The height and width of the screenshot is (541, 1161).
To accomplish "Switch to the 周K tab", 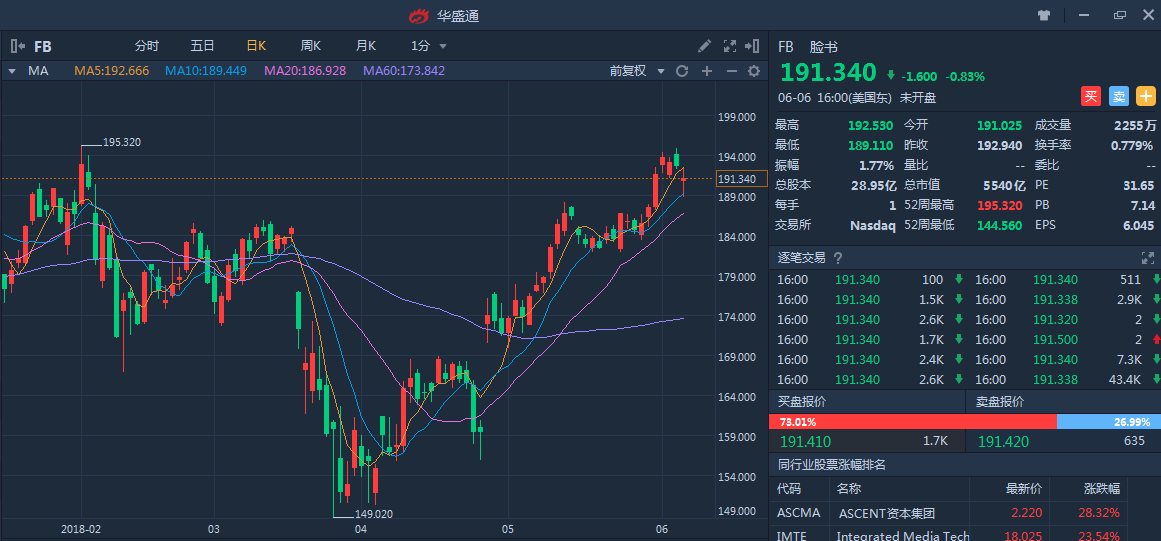I will coord(310,46).
